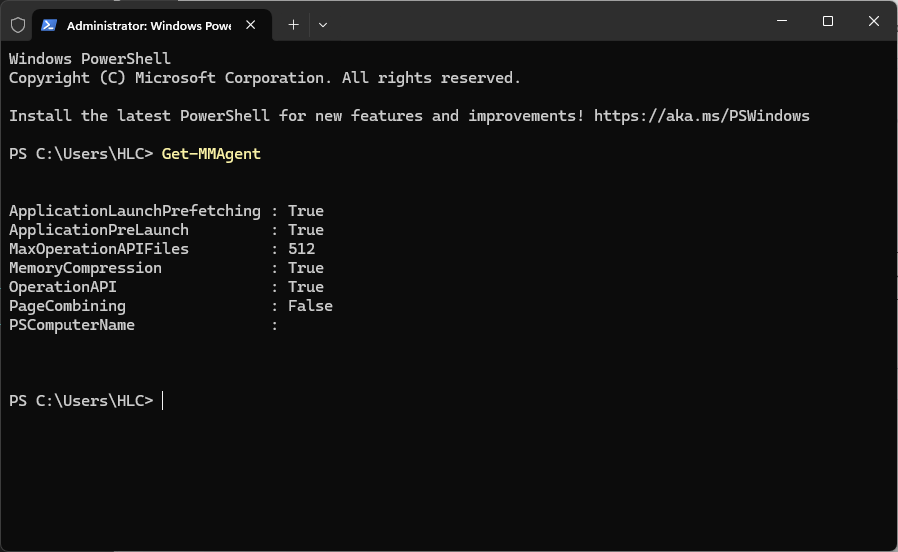898x552 pixels.
Task: Maximize the terminal window
Action: coord(827,21)
